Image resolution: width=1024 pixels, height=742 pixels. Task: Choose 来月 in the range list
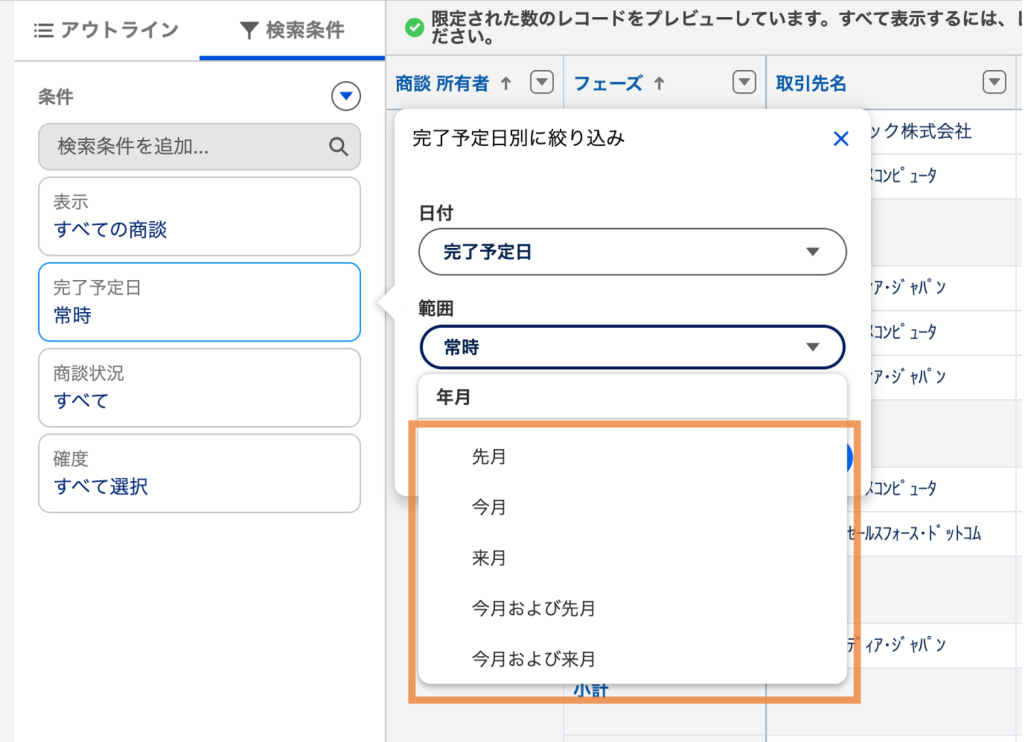489,558
